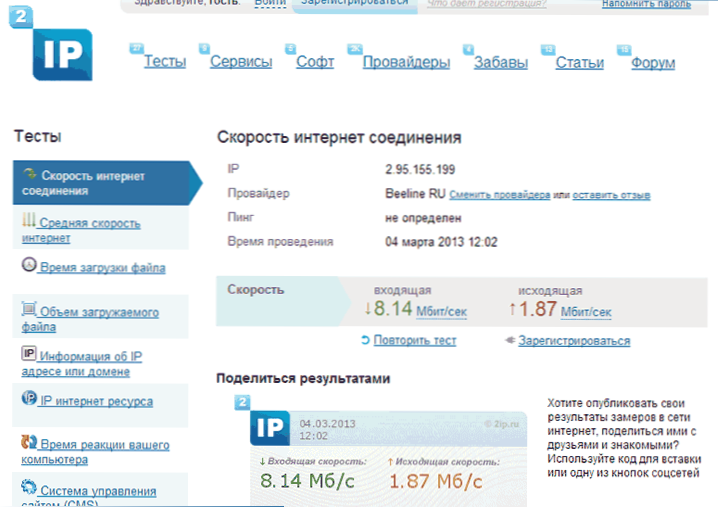The height and width of the screenshot is (507, 718).
Task: Click the badge counter above Забавы menu
Action: 468,49
